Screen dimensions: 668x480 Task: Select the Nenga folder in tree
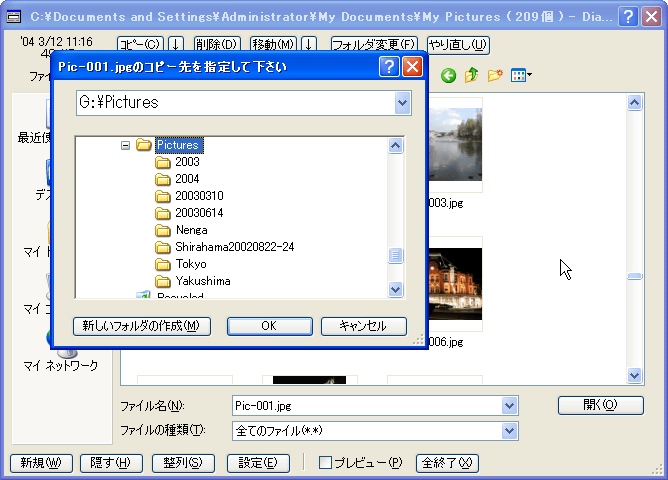pyautogui.click(x=191, y=230)
